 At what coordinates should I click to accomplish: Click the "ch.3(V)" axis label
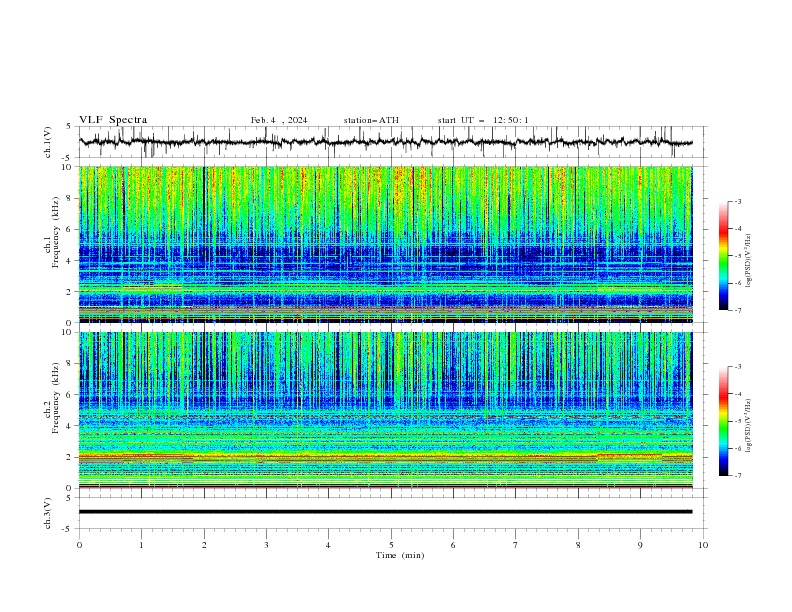pyautogui.click(x=48, y=513)
